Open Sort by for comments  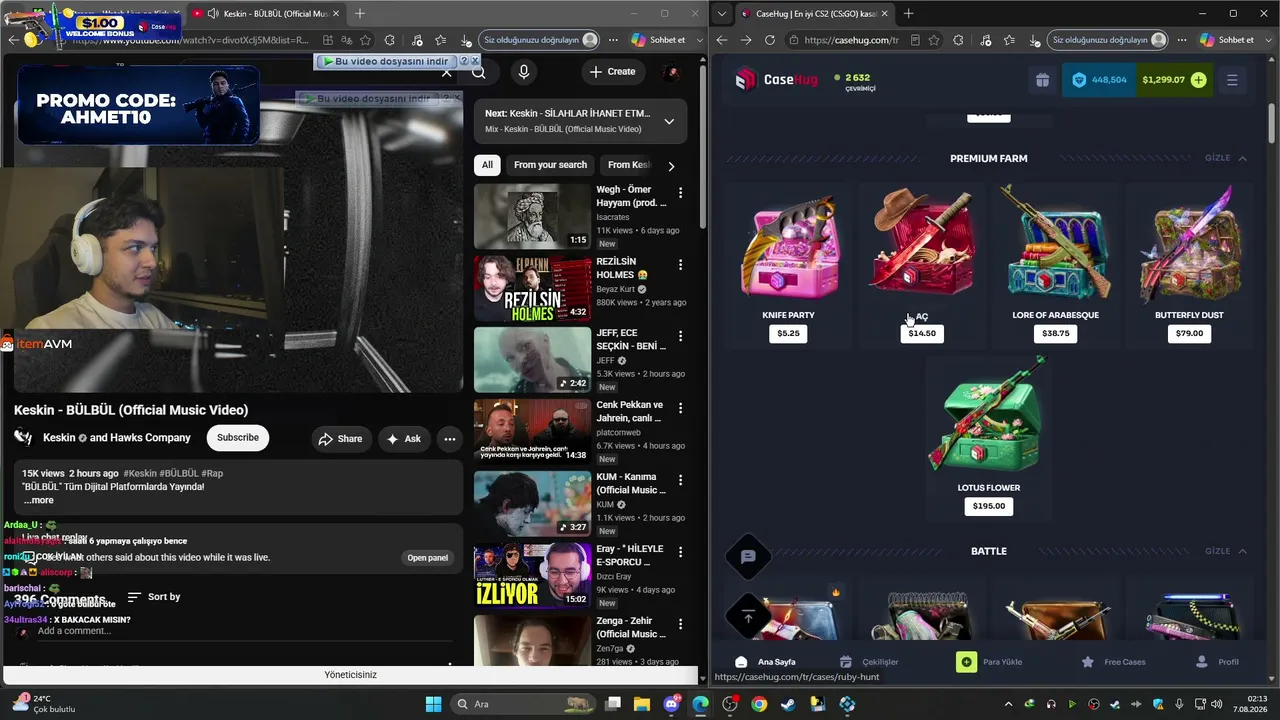tap(154, 597)
